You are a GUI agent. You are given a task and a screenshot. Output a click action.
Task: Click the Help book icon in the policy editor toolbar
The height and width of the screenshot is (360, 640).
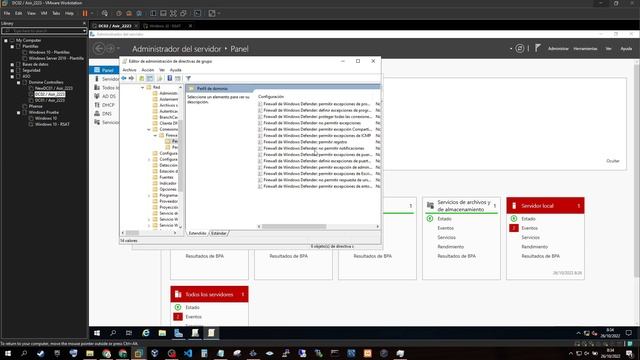click(x=169, y=78)
